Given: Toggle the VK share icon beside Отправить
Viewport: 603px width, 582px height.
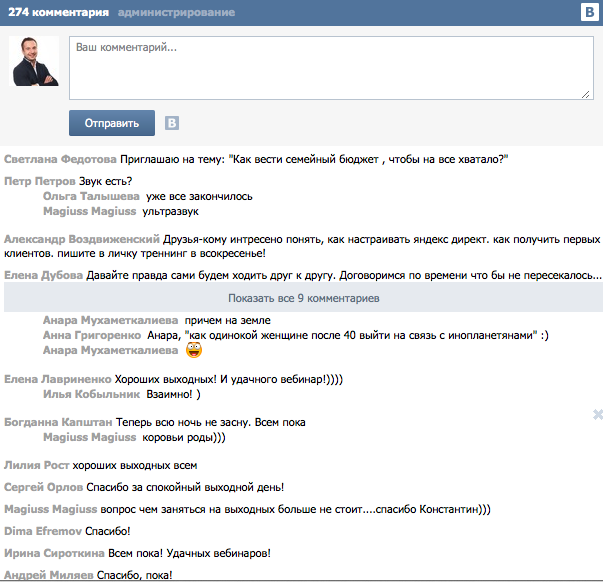Looking at the screenshot, I should pyautogui.click(x=172, y=123).
